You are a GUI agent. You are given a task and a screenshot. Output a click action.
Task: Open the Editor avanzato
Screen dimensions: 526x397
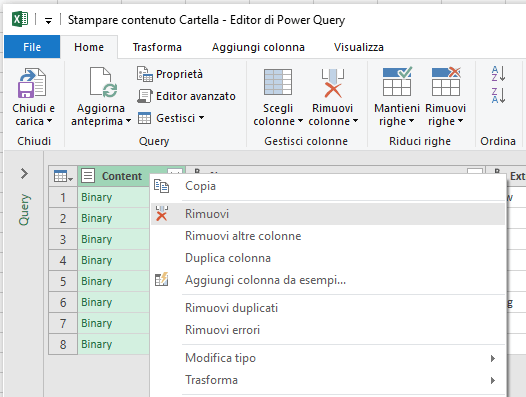186,96
